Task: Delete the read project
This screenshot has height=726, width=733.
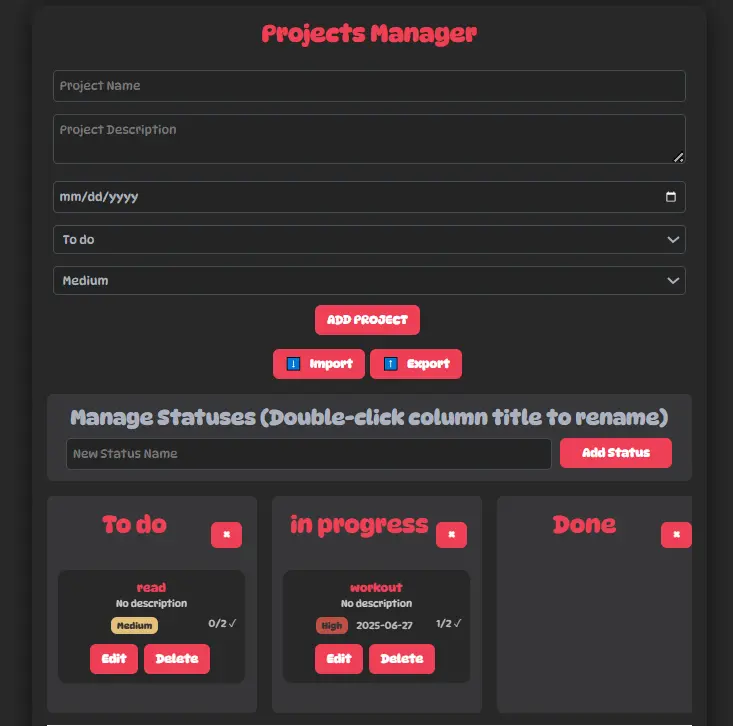Action: [177, 659]
